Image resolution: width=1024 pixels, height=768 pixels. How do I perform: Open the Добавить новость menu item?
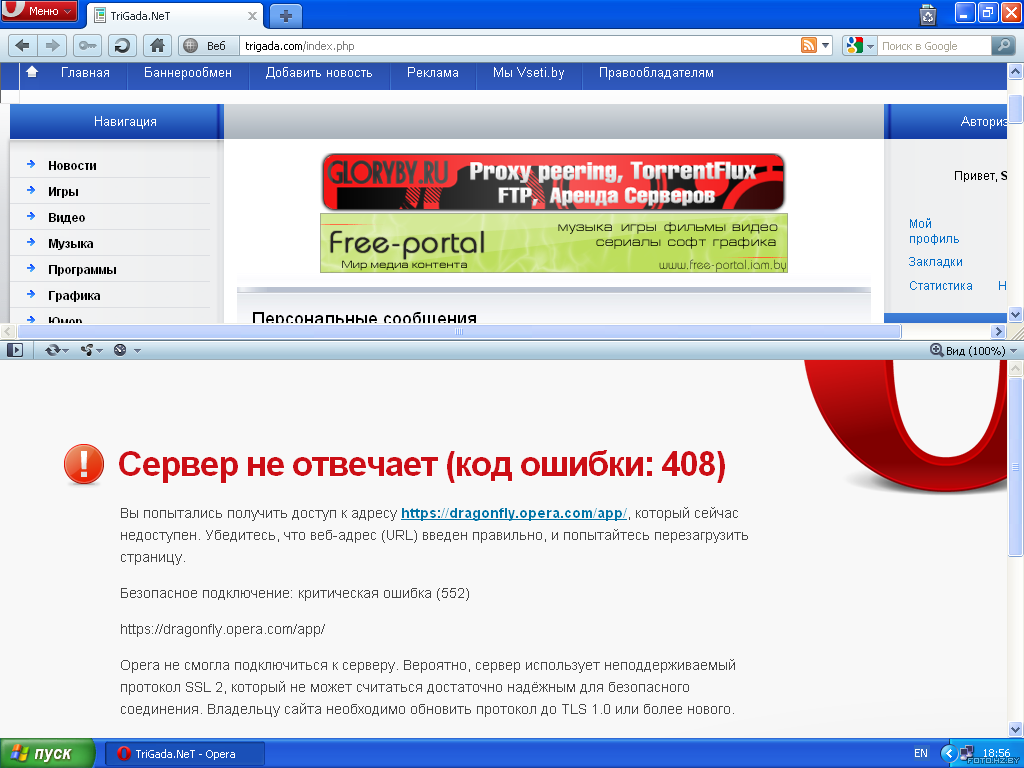pyautogui.click(x=319, y=72)
